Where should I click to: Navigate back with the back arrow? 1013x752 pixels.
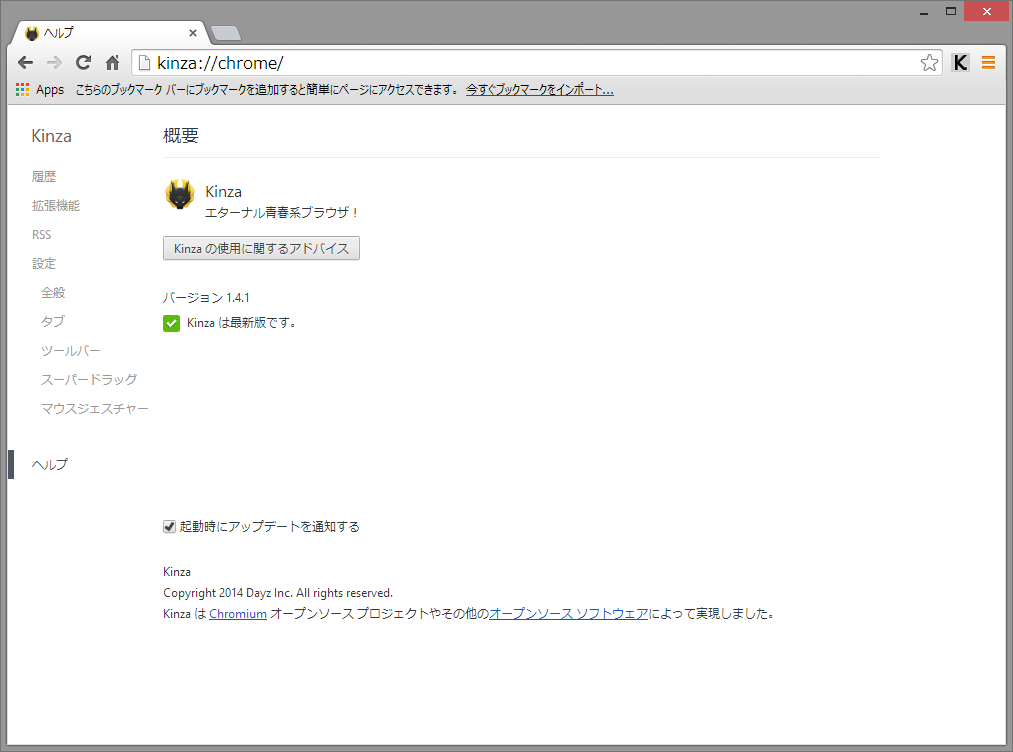25,62
